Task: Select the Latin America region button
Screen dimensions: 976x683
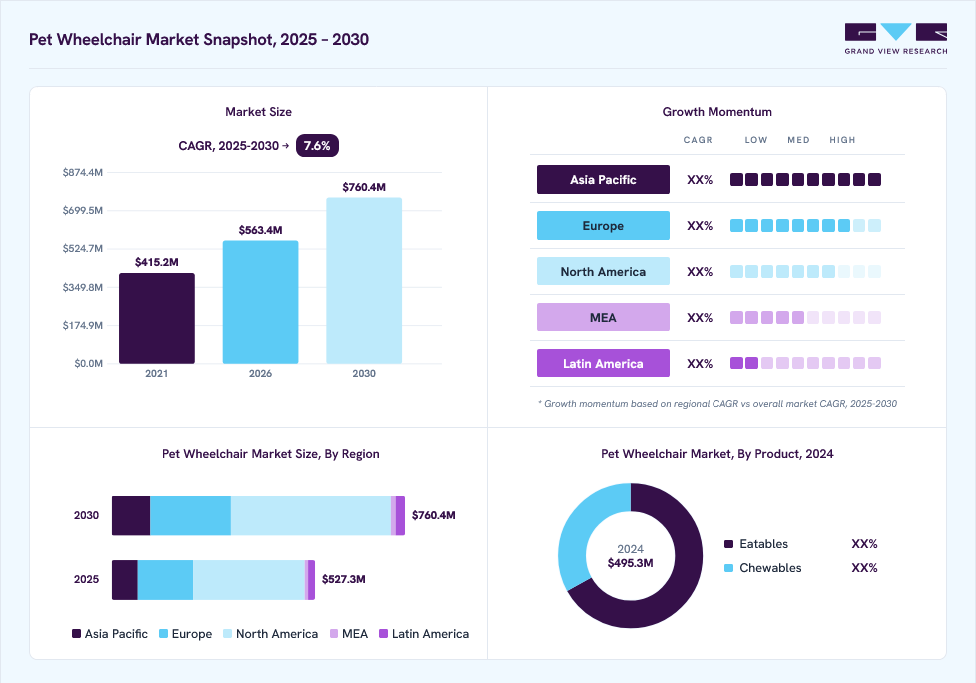Action: [x=603, y=364]
